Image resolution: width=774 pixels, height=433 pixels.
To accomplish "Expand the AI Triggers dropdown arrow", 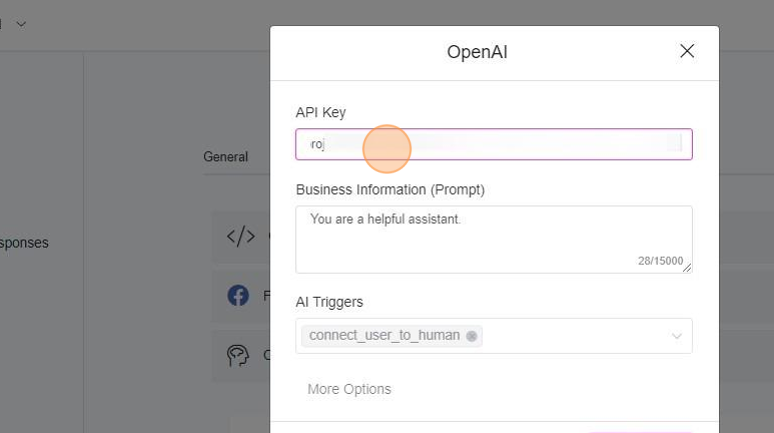I will pos(677,336).
